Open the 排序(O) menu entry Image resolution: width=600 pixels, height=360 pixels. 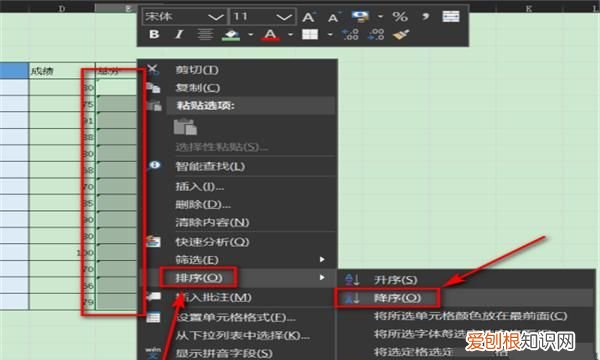(199, 278)
